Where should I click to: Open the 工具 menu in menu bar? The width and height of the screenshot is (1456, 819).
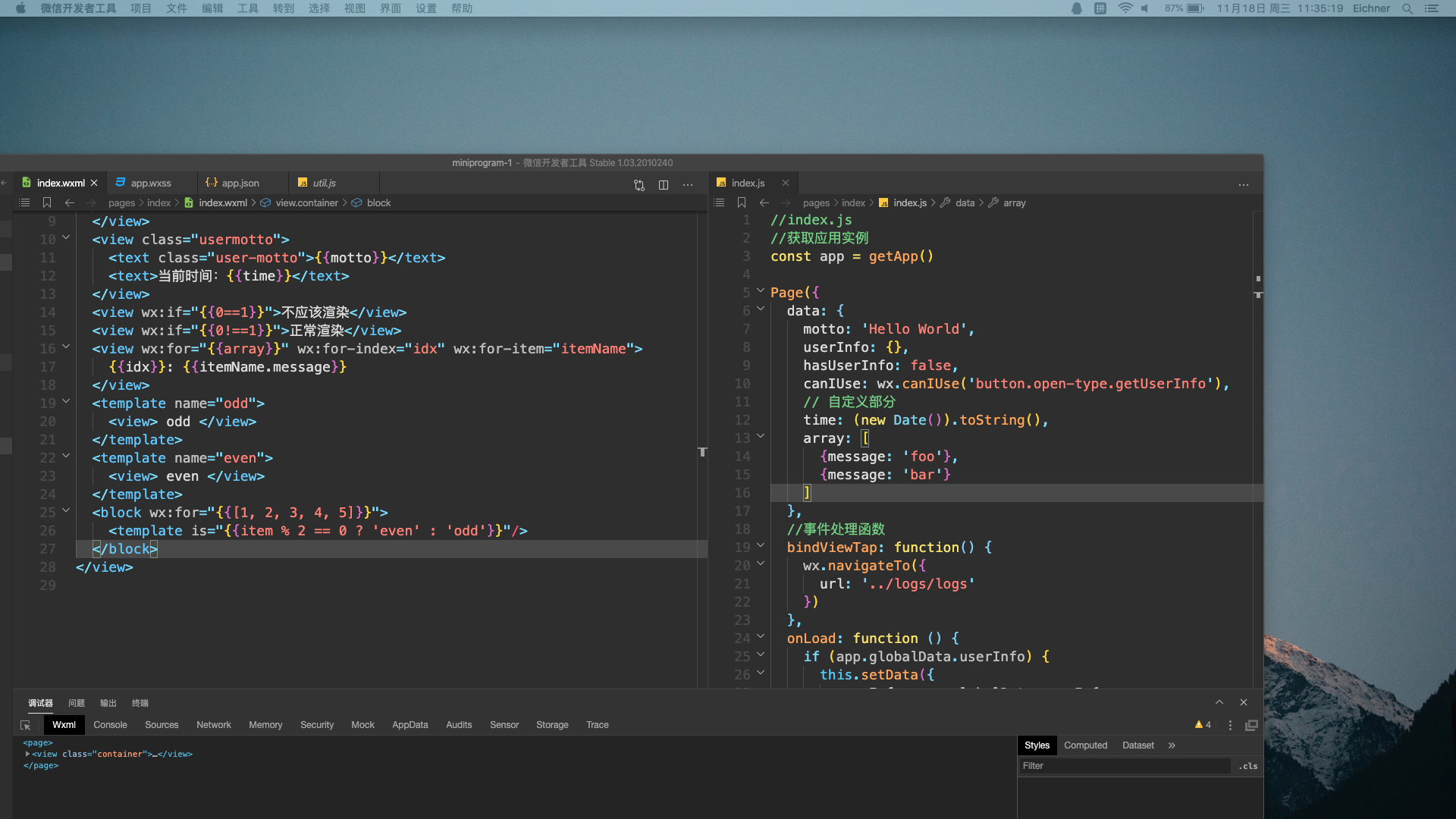point(248,8)
